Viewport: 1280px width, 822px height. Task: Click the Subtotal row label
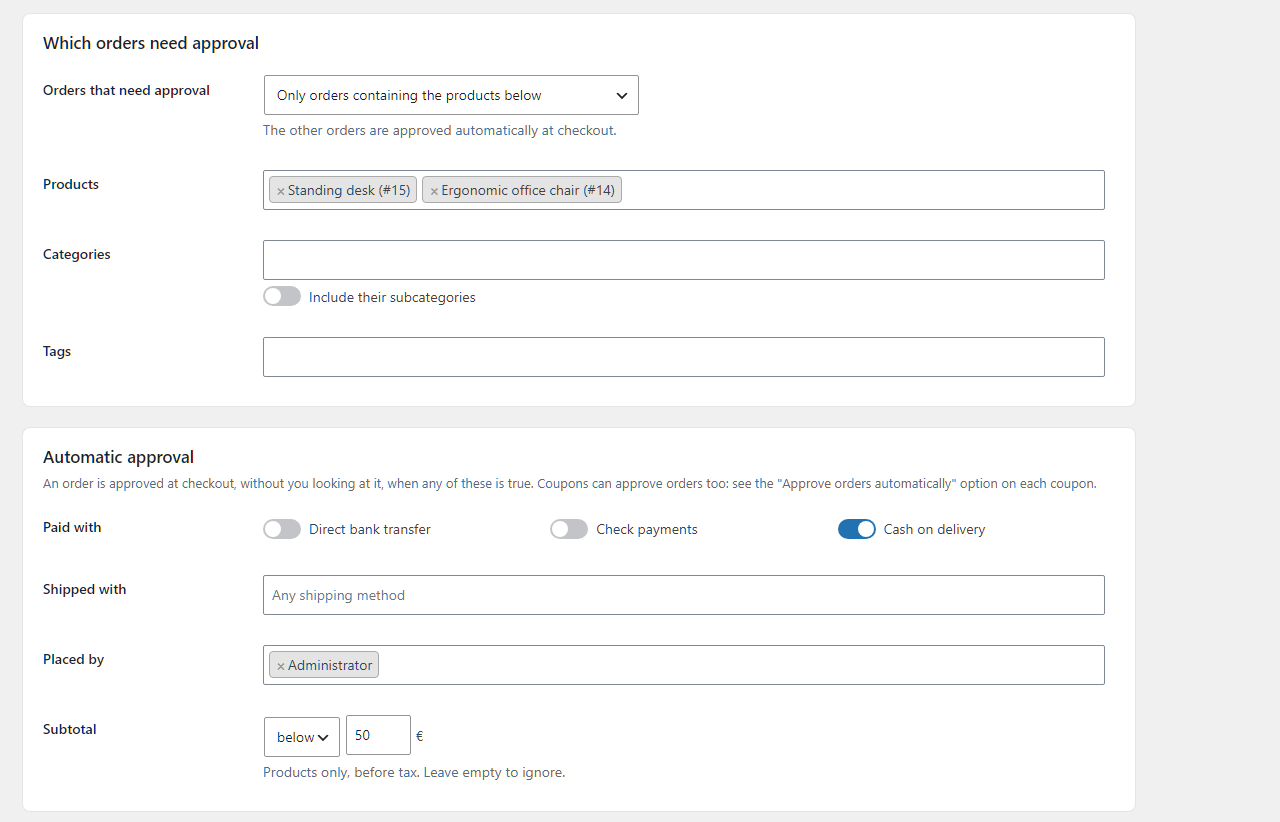[70, 729]
